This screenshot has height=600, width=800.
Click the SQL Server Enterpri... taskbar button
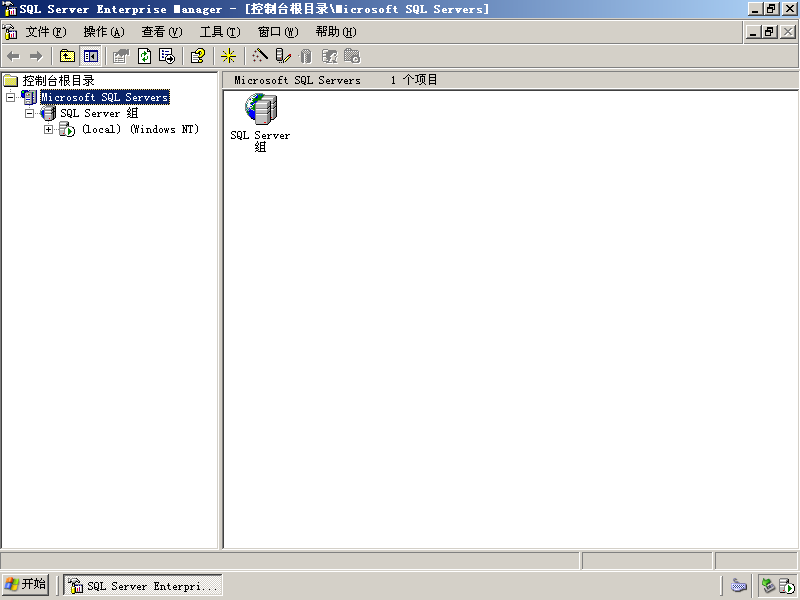[x=143, y=585]
